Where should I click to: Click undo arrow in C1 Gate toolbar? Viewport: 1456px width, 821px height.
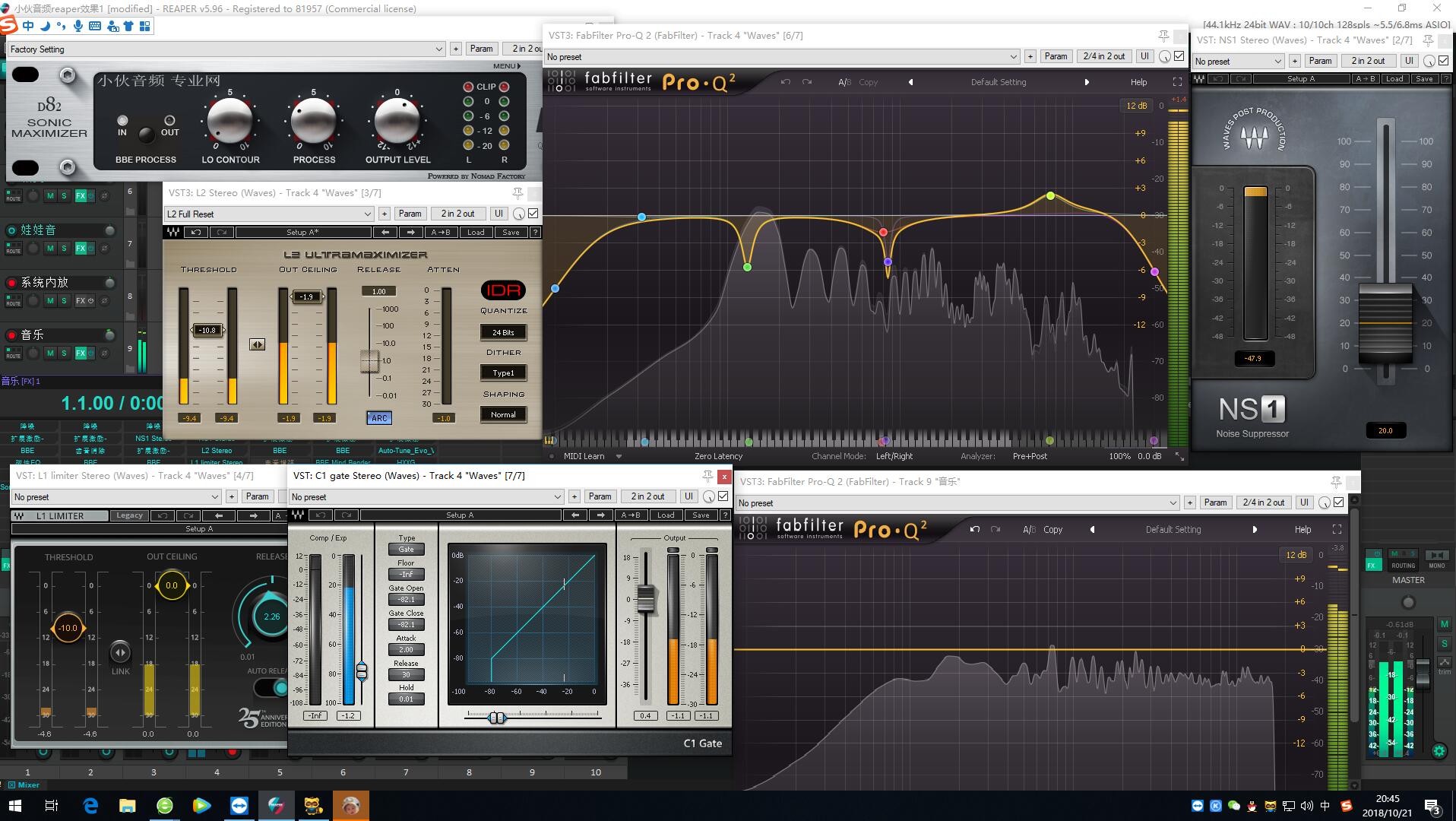(321, 515)
